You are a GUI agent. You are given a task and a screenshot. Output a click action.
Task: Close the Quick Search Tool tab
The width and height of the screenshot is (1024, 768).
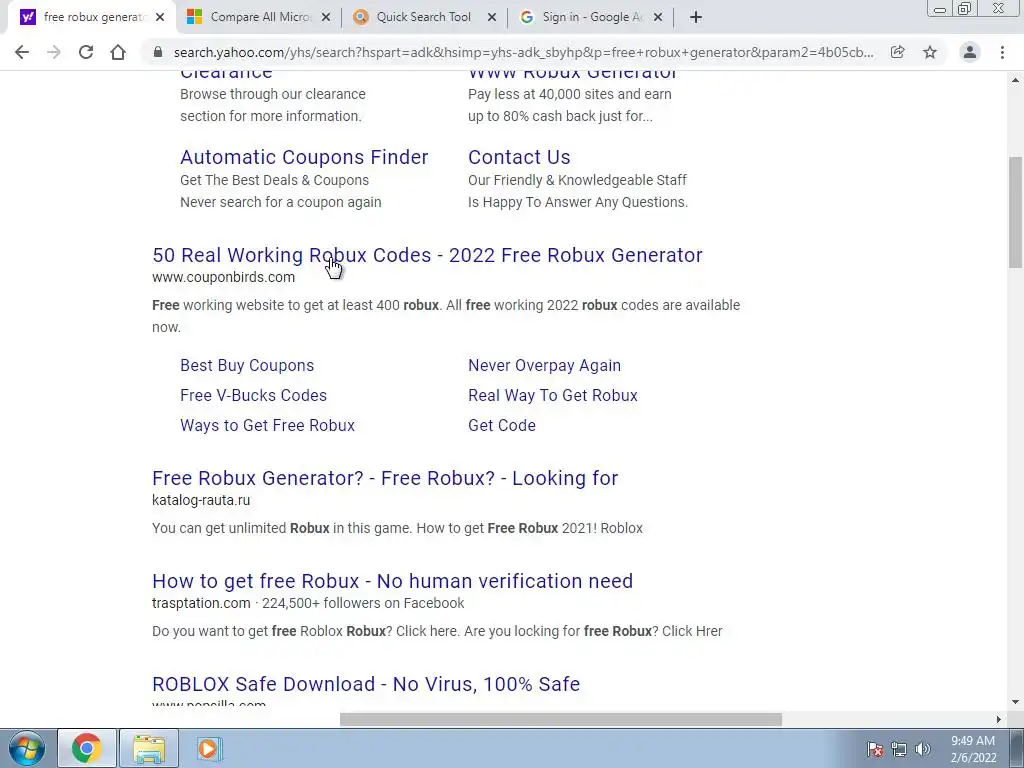492,17
